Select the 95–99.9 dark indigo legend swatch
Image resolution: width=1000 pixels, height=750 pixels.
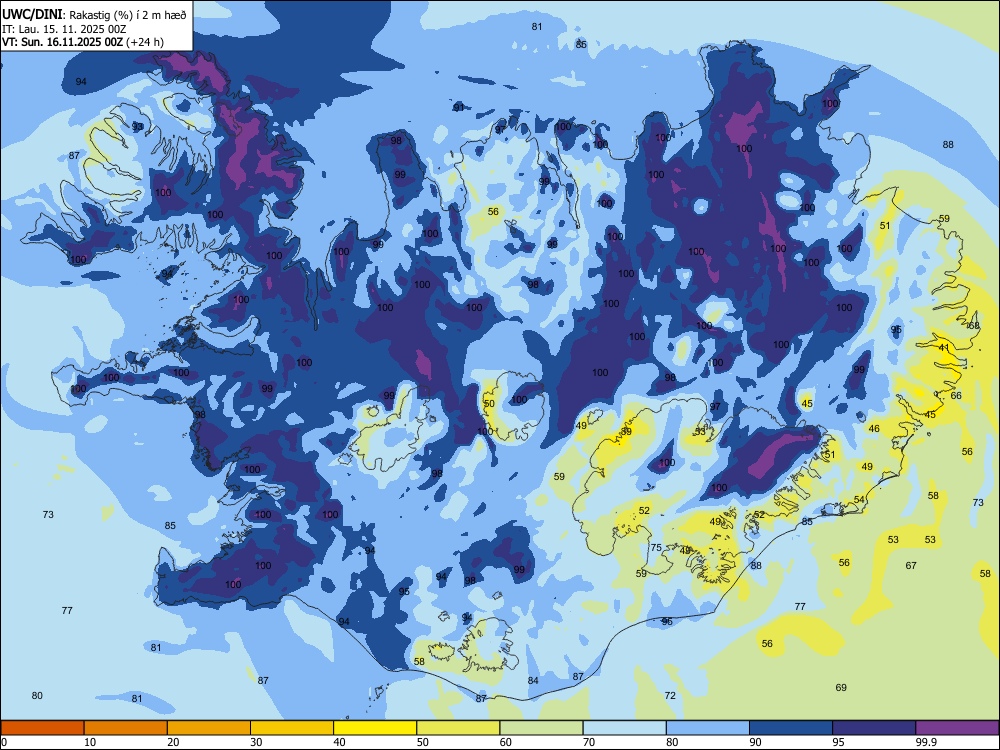pyautogui.click(x=874, y=728)
